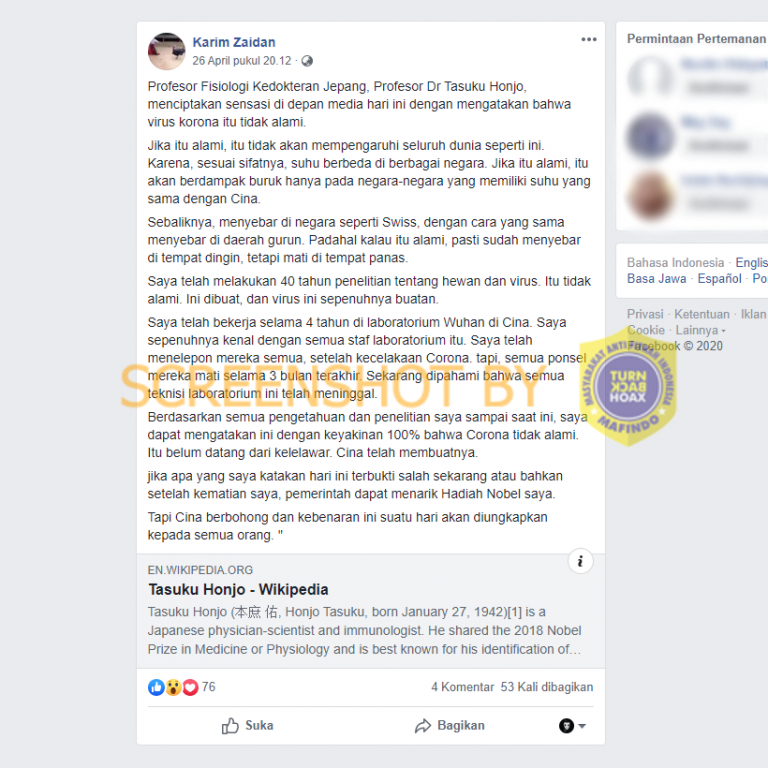Click the Suka thumbs-up button

(247, 725)
